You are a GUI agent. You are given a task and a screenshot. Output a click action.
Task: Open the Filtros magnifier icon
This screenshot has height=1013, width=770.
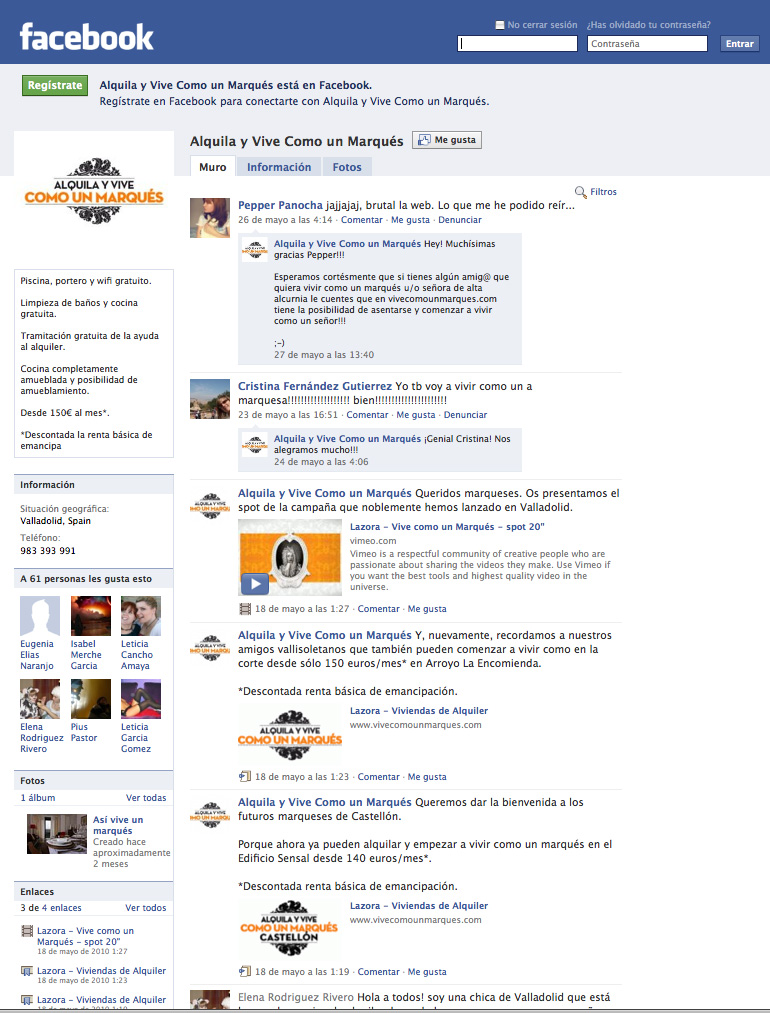pyautogui.click(x=581, y=193)
